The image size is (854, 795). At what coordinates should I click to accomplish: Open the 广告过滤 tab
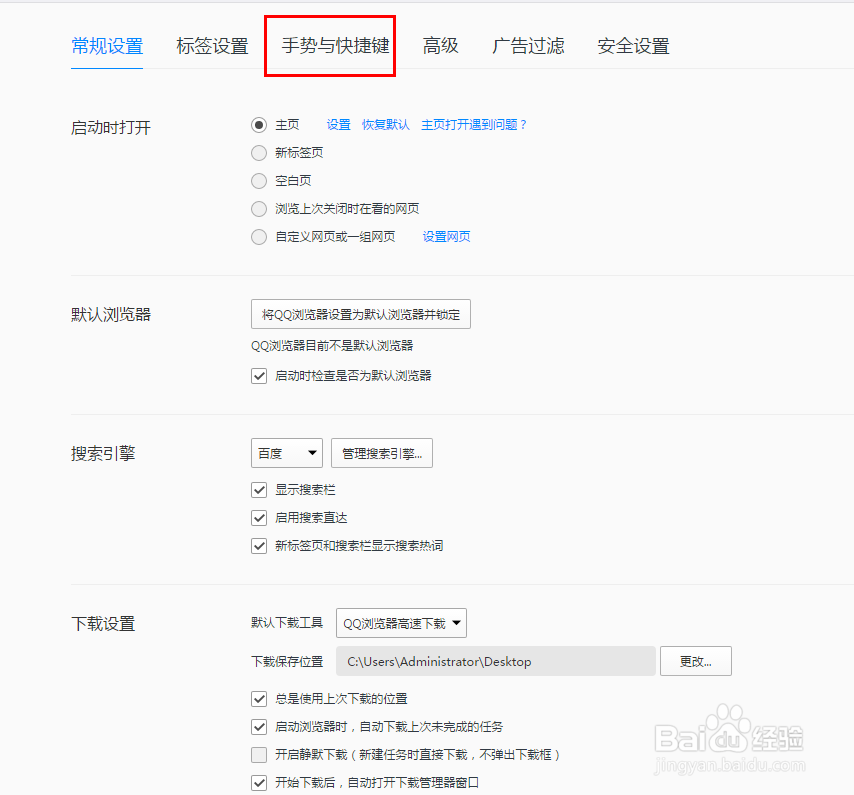528,46
